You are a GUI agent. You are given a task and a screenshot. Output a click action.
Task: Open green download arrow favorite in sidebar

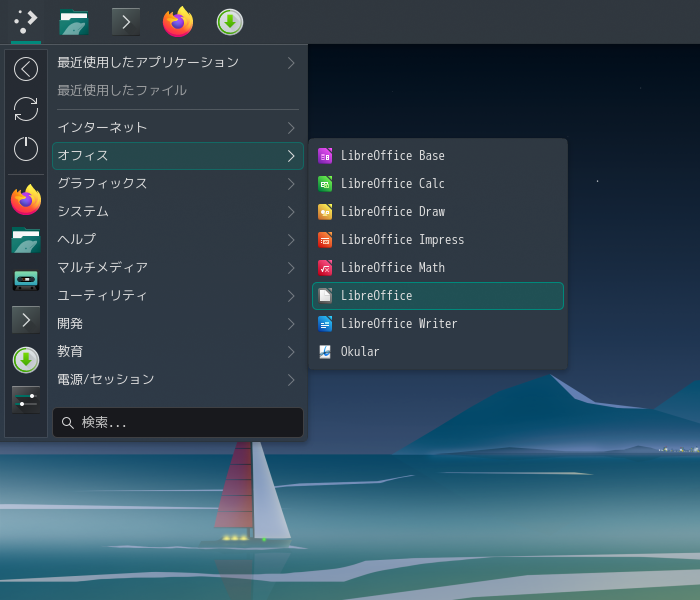[26, 360]
